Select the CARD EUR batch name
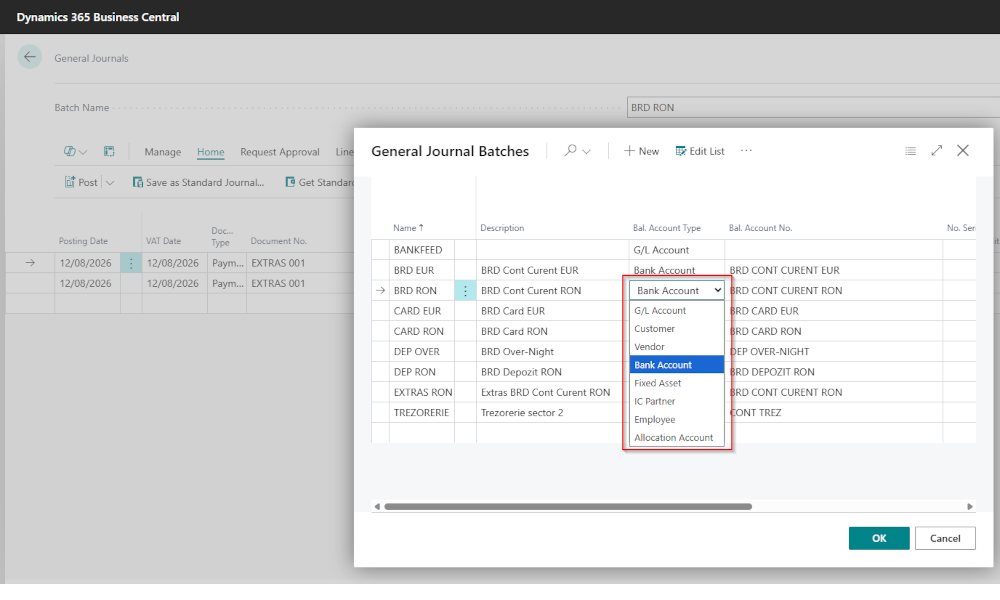Viewport: 1000px width, 600px height. 417,311
